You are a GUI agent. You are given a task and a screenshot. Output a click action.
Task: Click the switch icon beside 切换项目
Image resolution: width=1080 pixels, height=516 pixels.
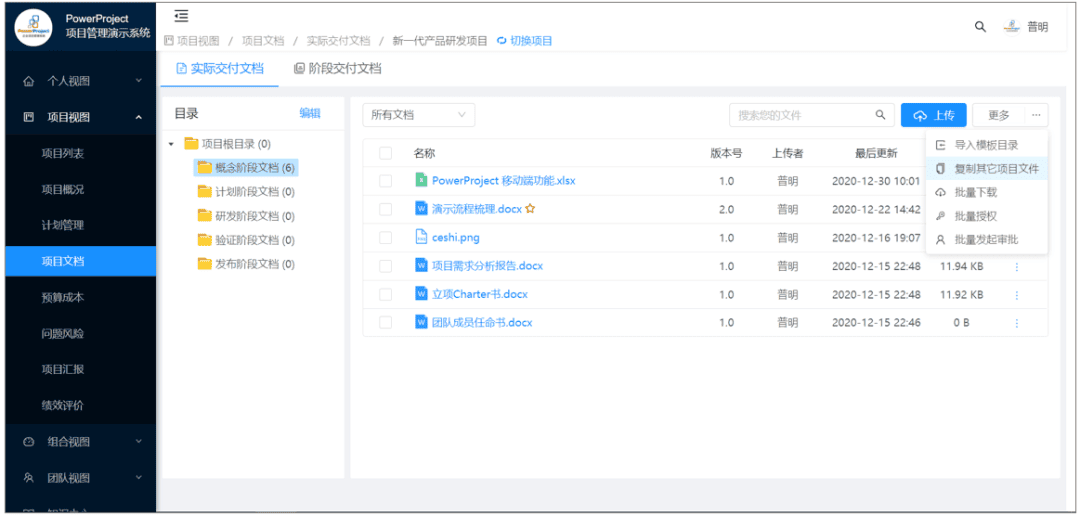pos(501,41)
